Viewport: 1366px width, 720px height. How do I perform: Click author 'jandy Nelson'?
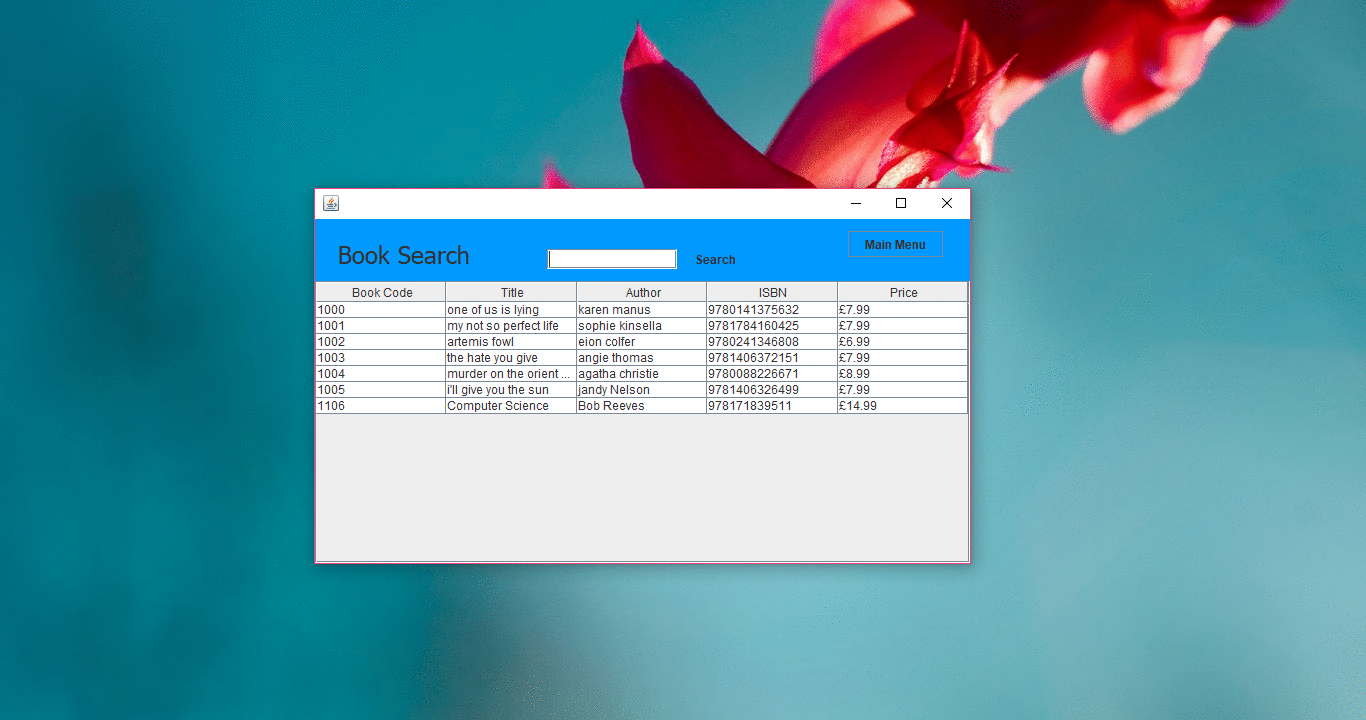(642, 390)
